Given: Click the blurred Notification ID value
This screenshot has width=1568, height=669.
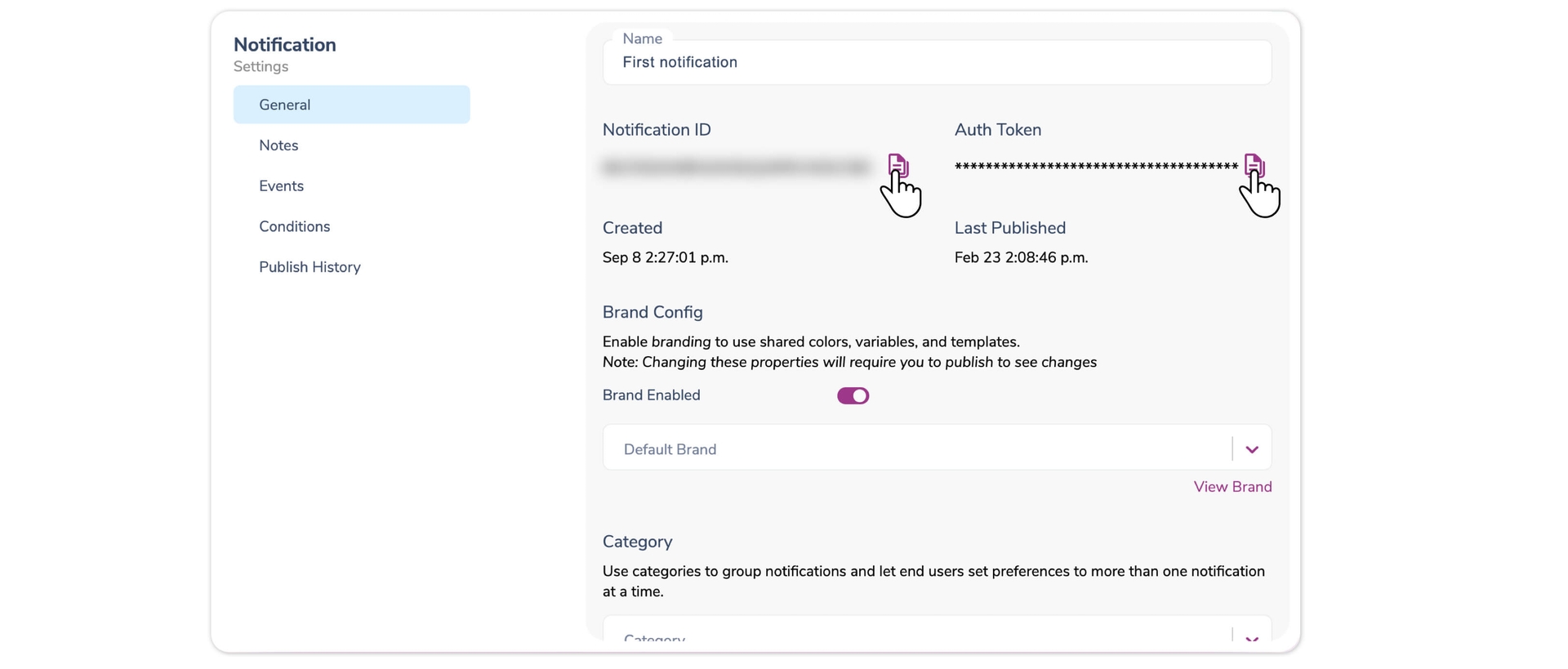Looking at the screenshot, I should pos(735,167).
